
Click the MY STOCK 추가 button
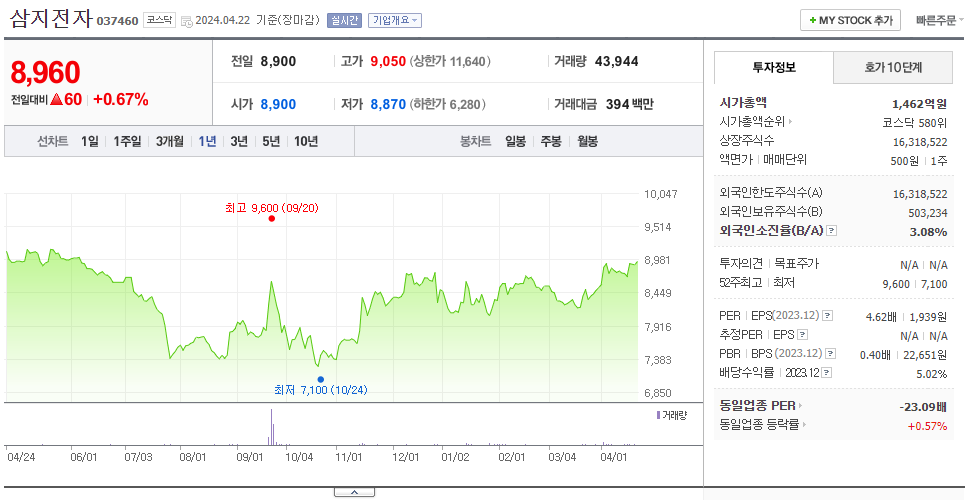[x=851, y=20]
